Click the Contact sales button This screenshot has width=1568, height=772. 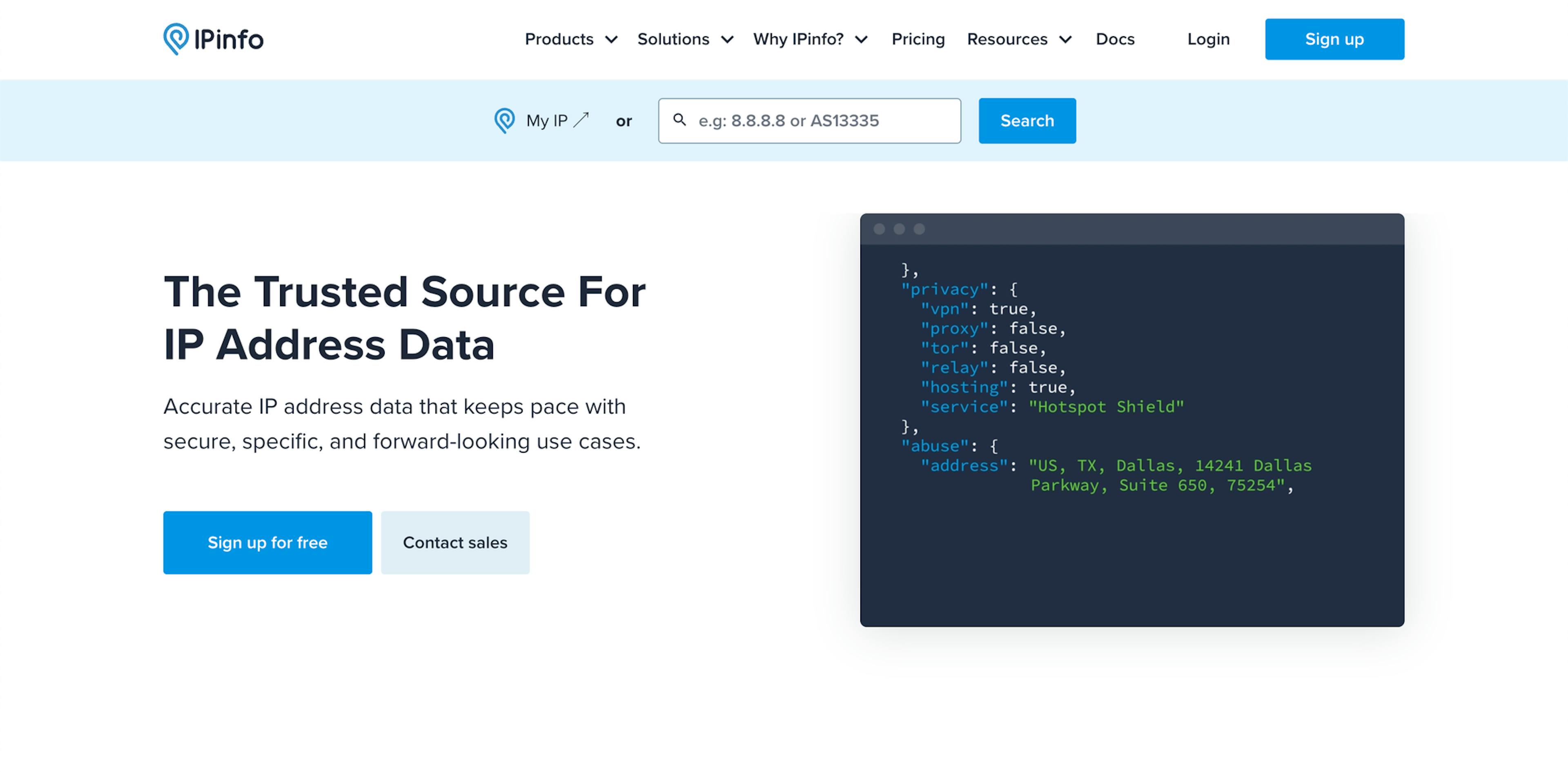click(x=455, y=542)
